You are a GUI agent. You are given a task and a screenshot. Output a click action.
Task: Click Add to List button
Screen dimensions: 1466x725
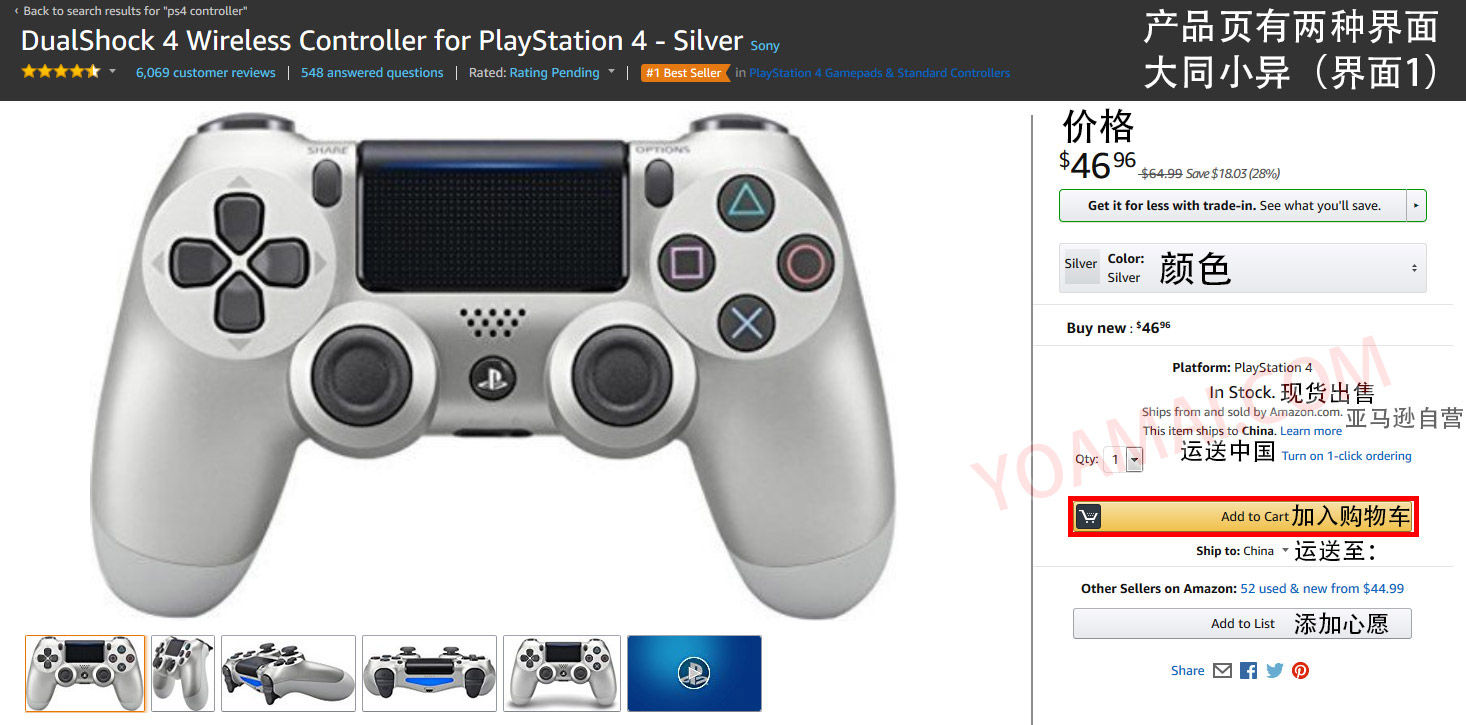(x=1243, y=623)
